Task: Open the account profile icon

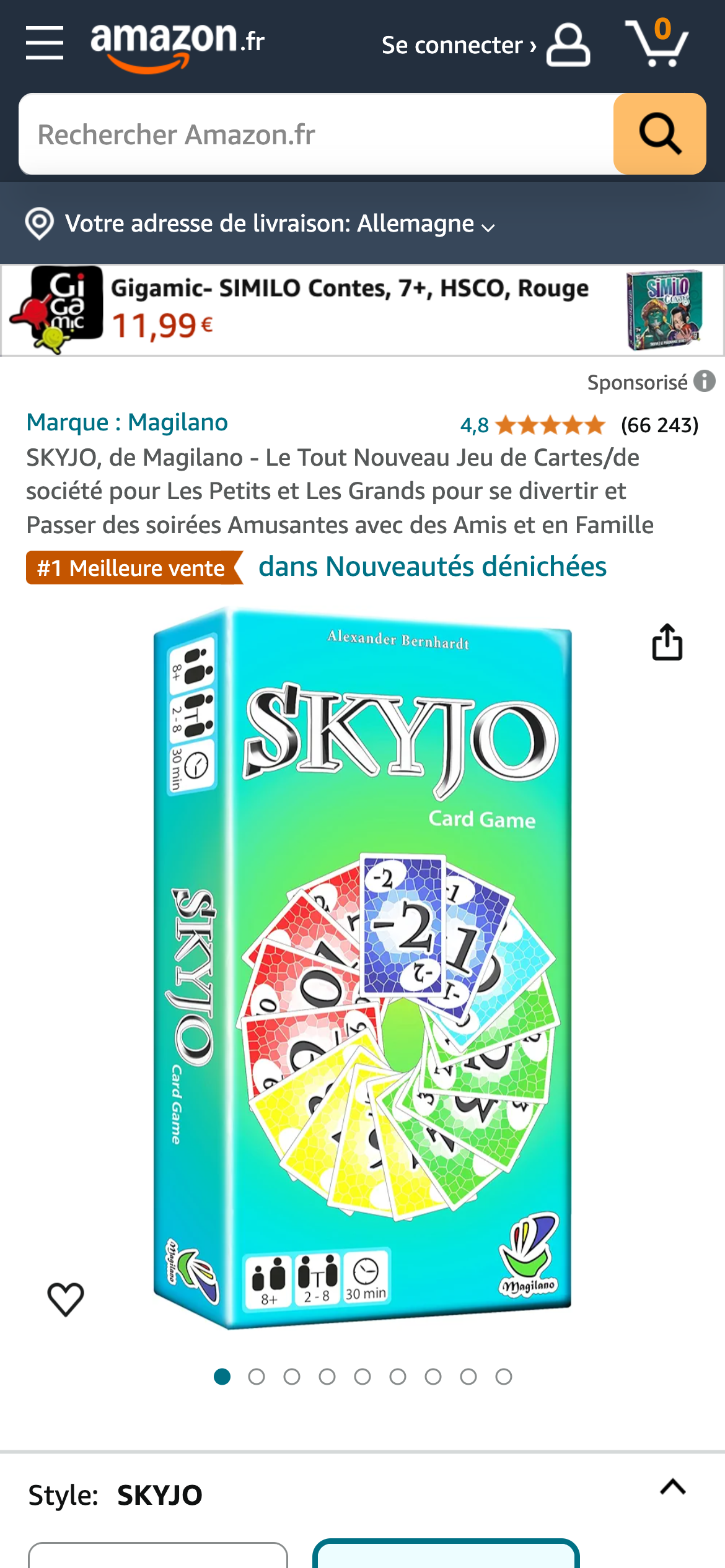Action: 568,45
